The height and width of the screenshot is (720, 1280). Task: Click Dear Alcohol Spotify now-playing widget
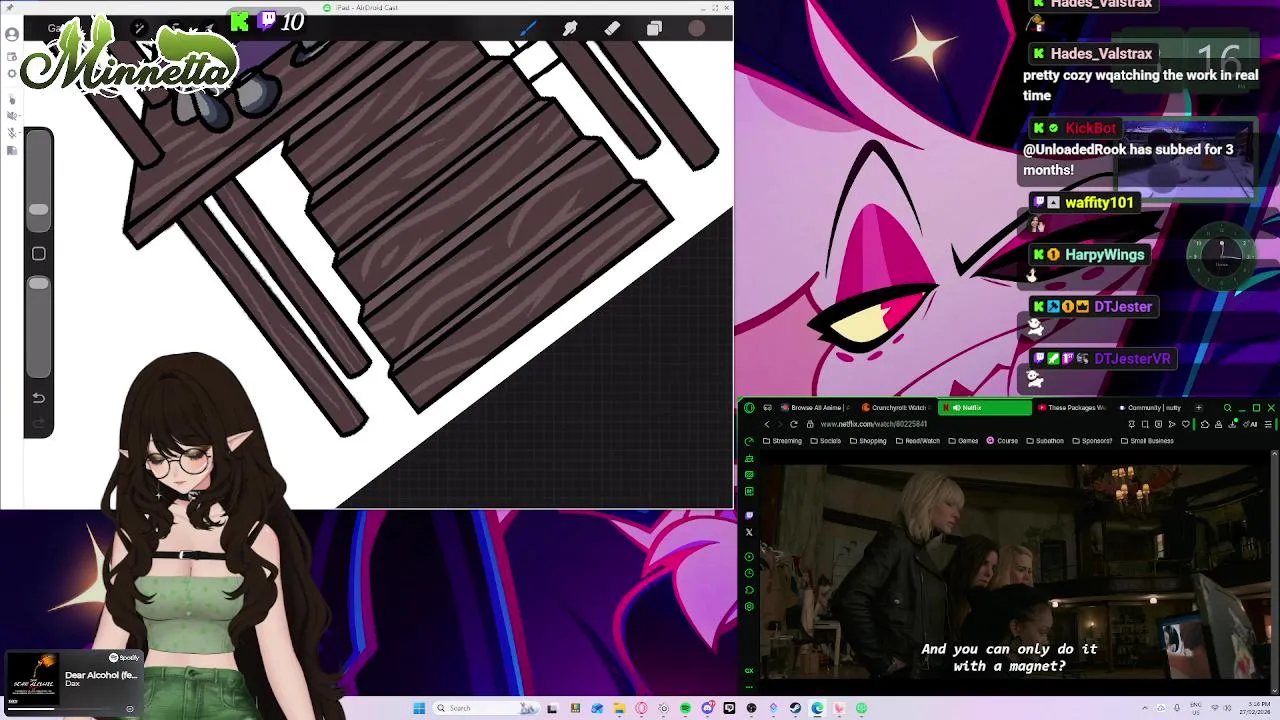tap(75, 681)
